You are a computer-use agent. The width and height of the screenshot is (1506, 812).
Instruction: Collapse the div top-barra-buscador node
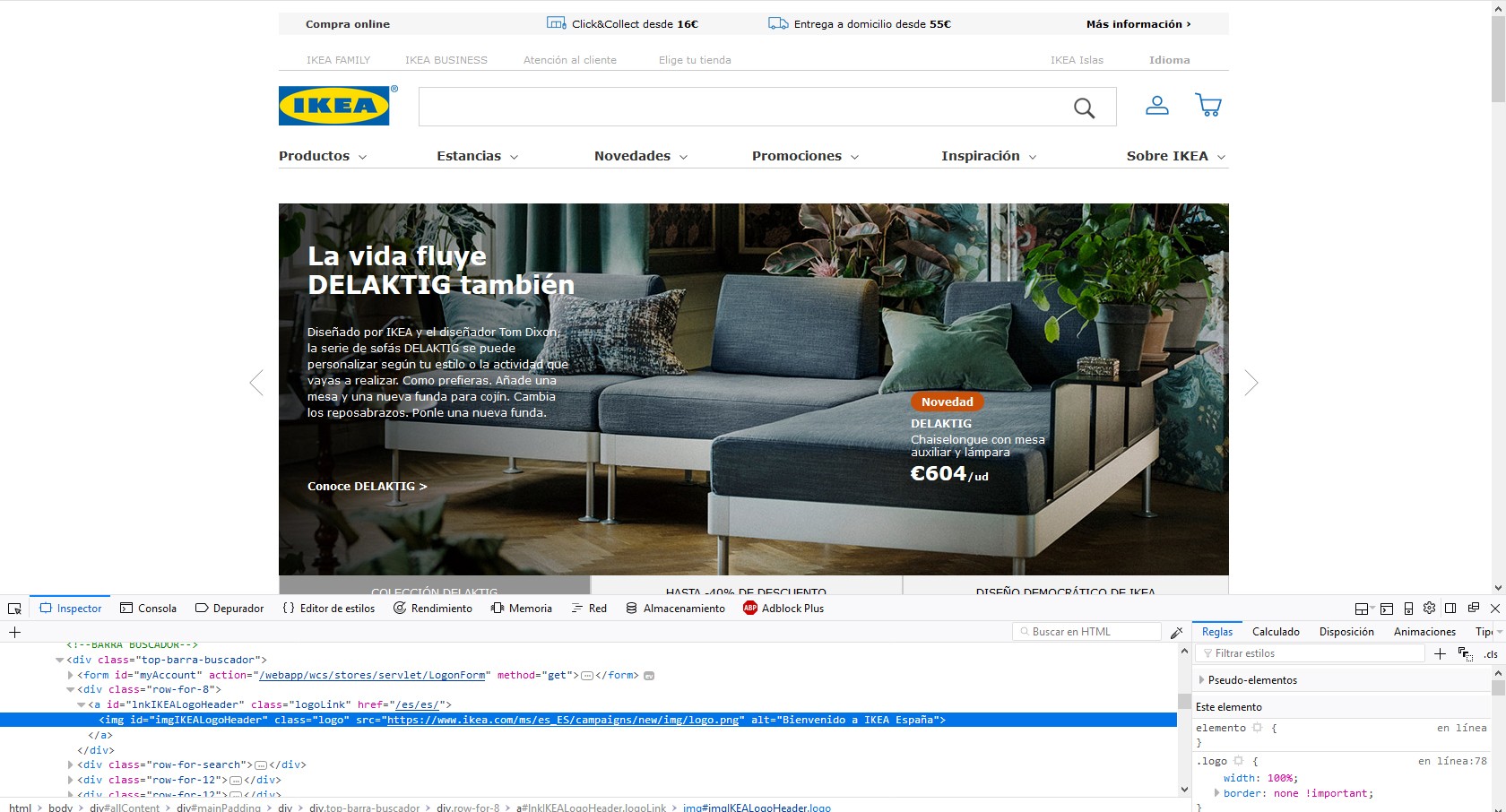tap(60, 661)
